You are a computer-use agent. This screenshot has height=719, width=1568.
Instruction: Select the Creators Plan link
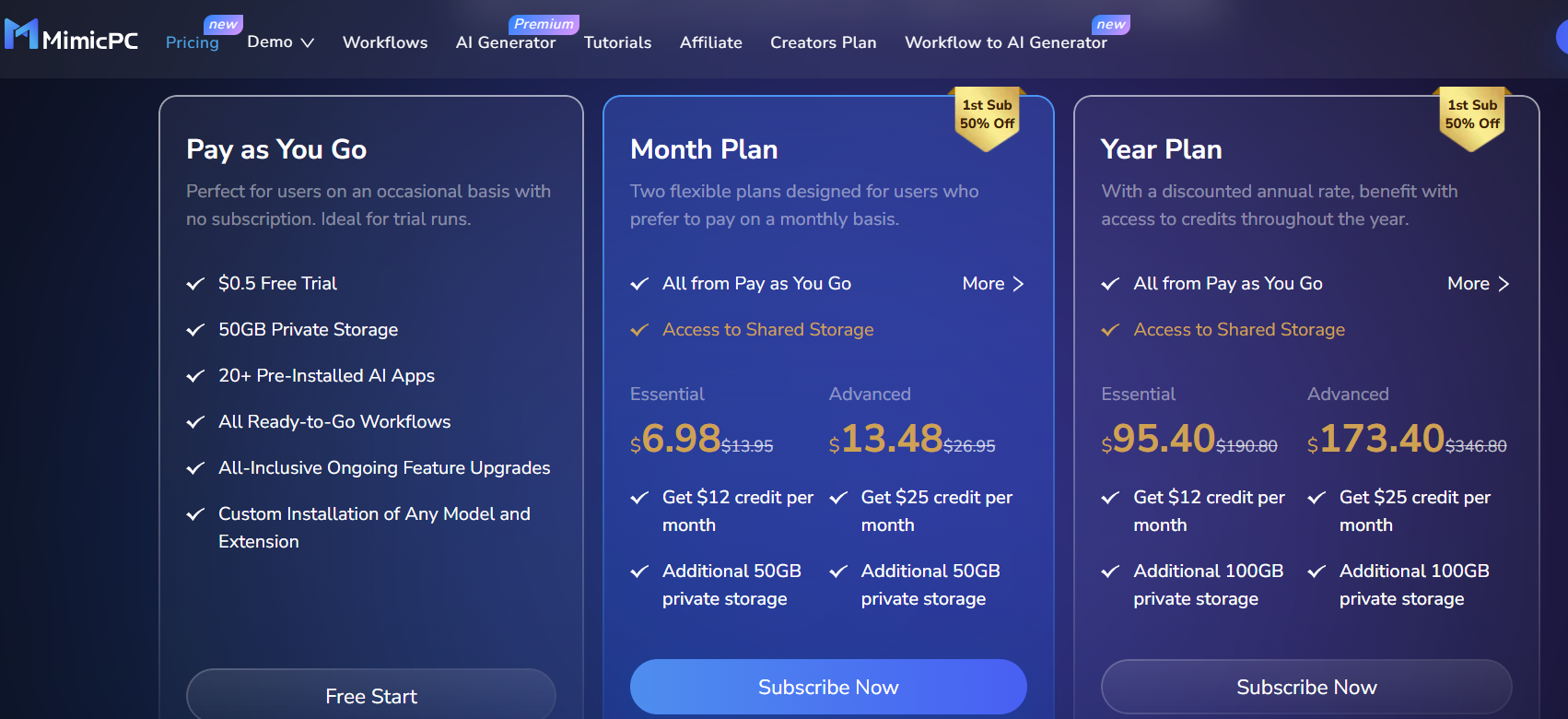pyautogui.click(x=823, y=42)
